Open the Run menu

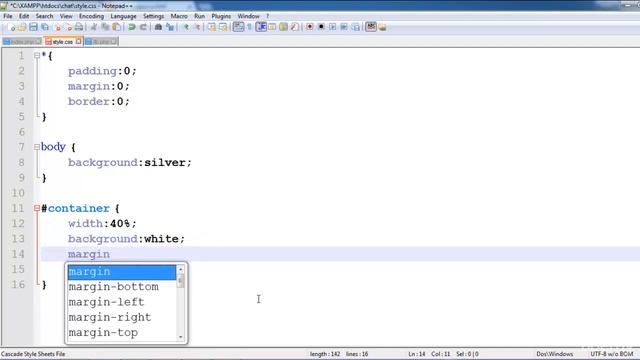(199, 16)
